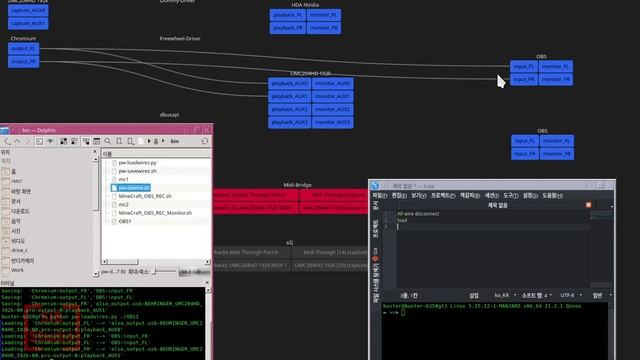
Task: Open the 다운로드 place in Dolphin sidebar
Action: [x=20, y=211]
